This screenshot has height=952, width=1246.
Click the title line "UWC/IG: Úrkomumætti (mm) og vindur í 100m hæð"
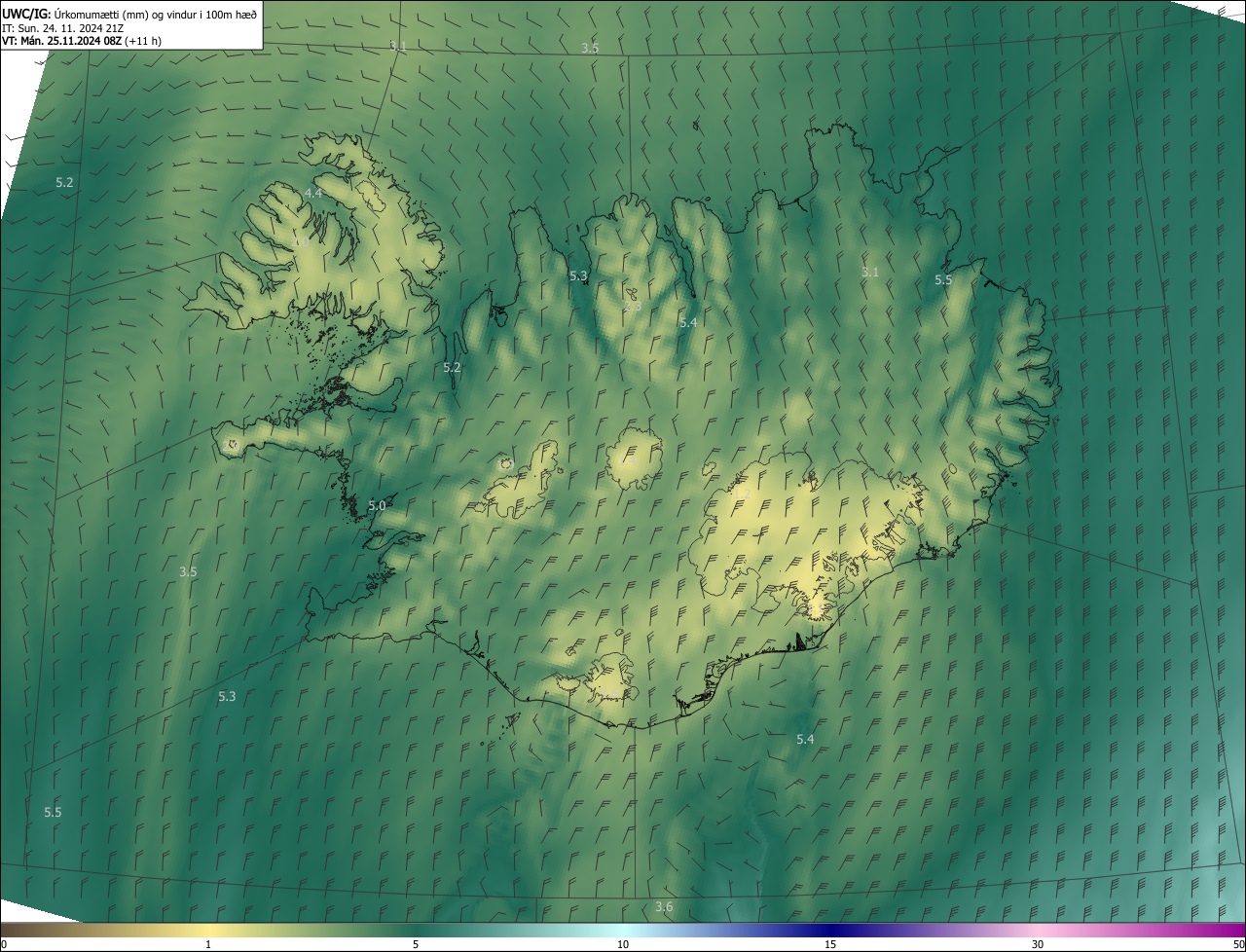tap(129, 14)
